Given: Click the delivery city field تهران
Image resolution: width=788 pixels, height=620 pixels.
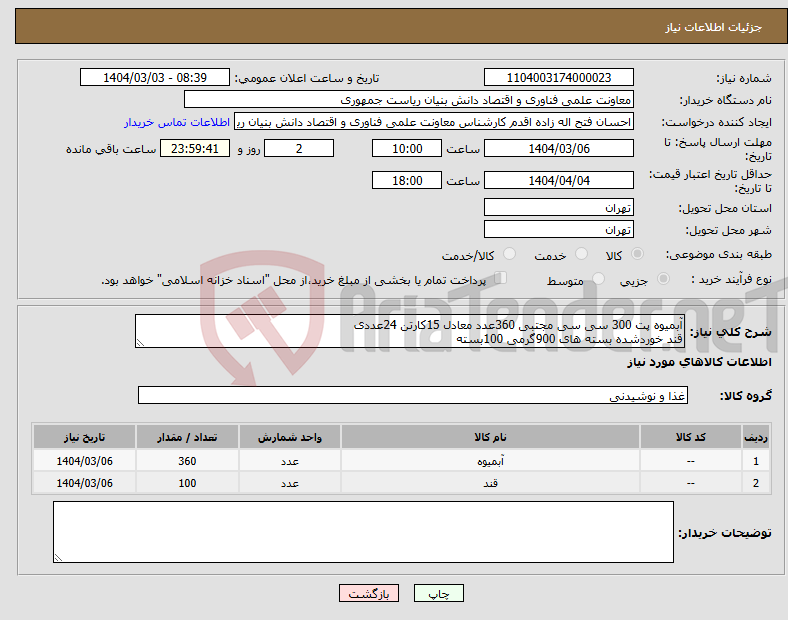Looking at the screenshot, I should [558, 229].
